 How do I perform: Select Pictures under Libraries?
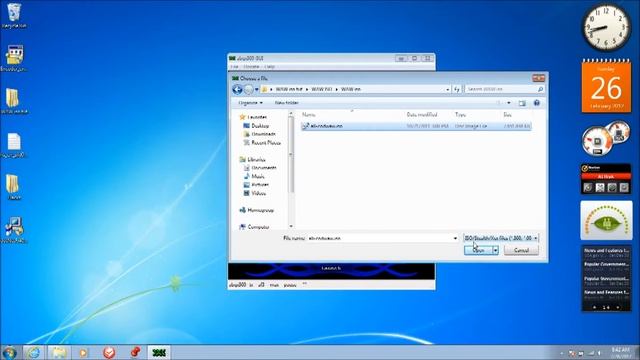tap(256, 185)
